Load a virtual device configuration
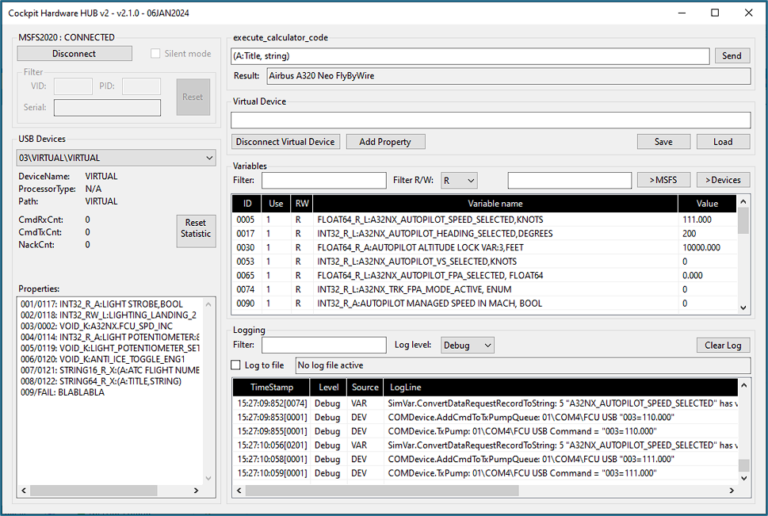 click(722, 142)
